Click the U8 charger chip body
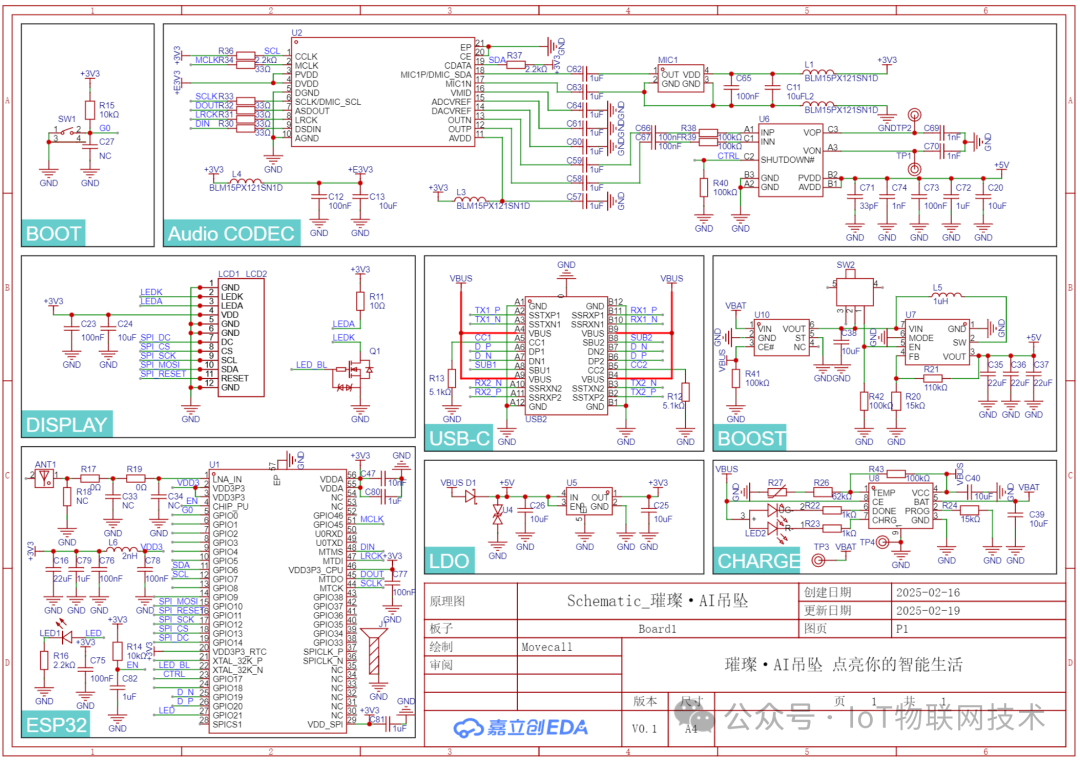1080x760 pixels. point(901,506)
